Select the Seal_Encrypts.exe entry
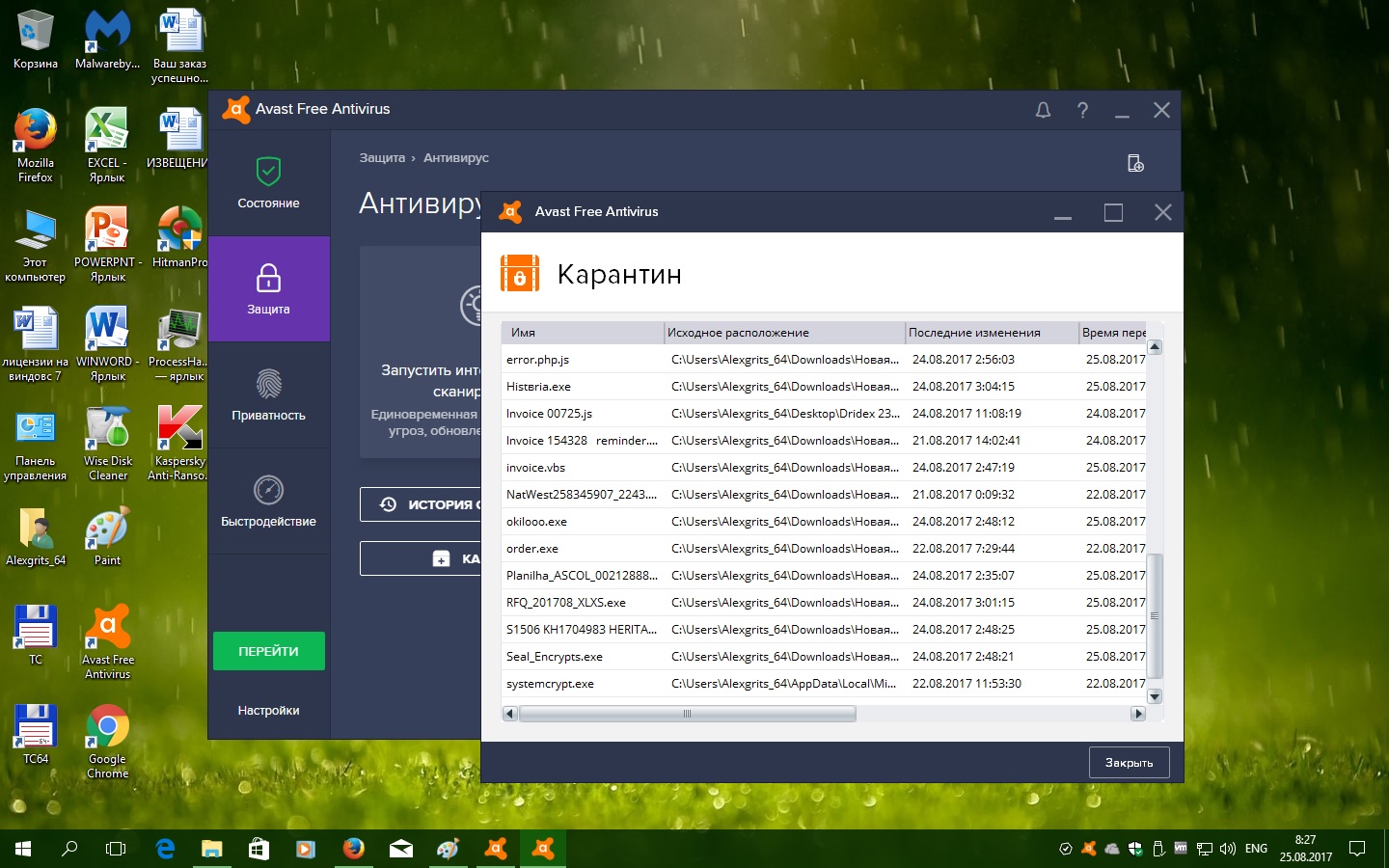The image size is (1389, 868). (824, 657)
